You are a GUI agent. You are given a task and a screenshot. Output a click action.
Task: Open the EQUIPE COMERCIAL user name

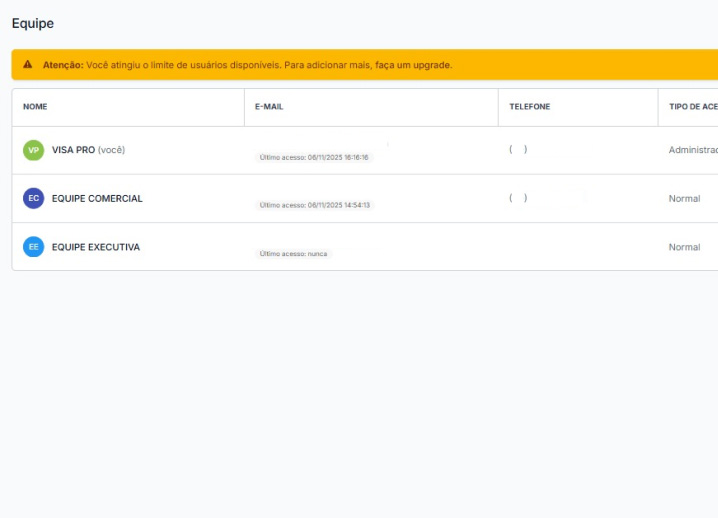point(97,198)
